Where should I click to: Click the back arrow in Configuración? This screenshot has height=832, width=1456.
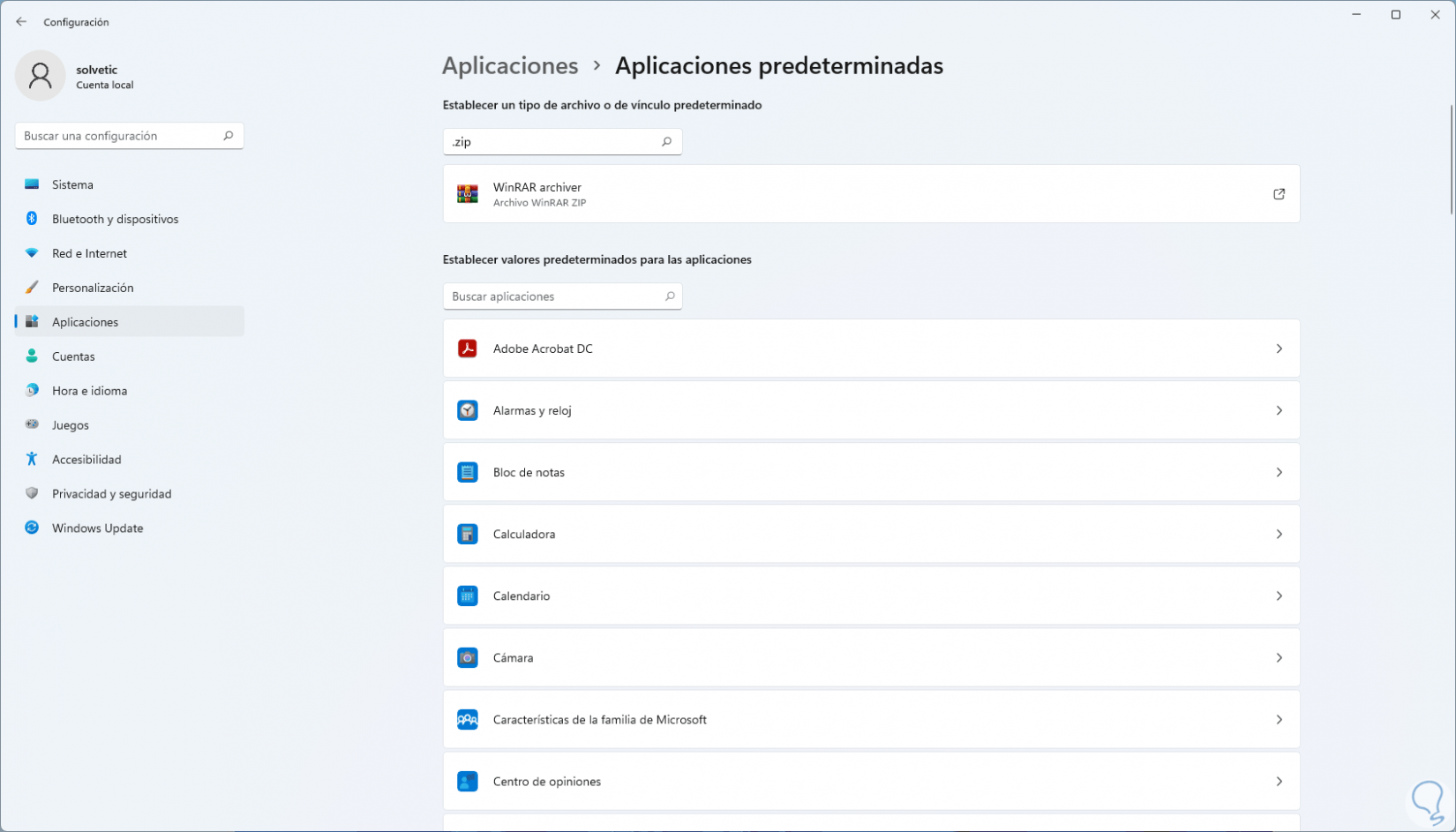21,22
